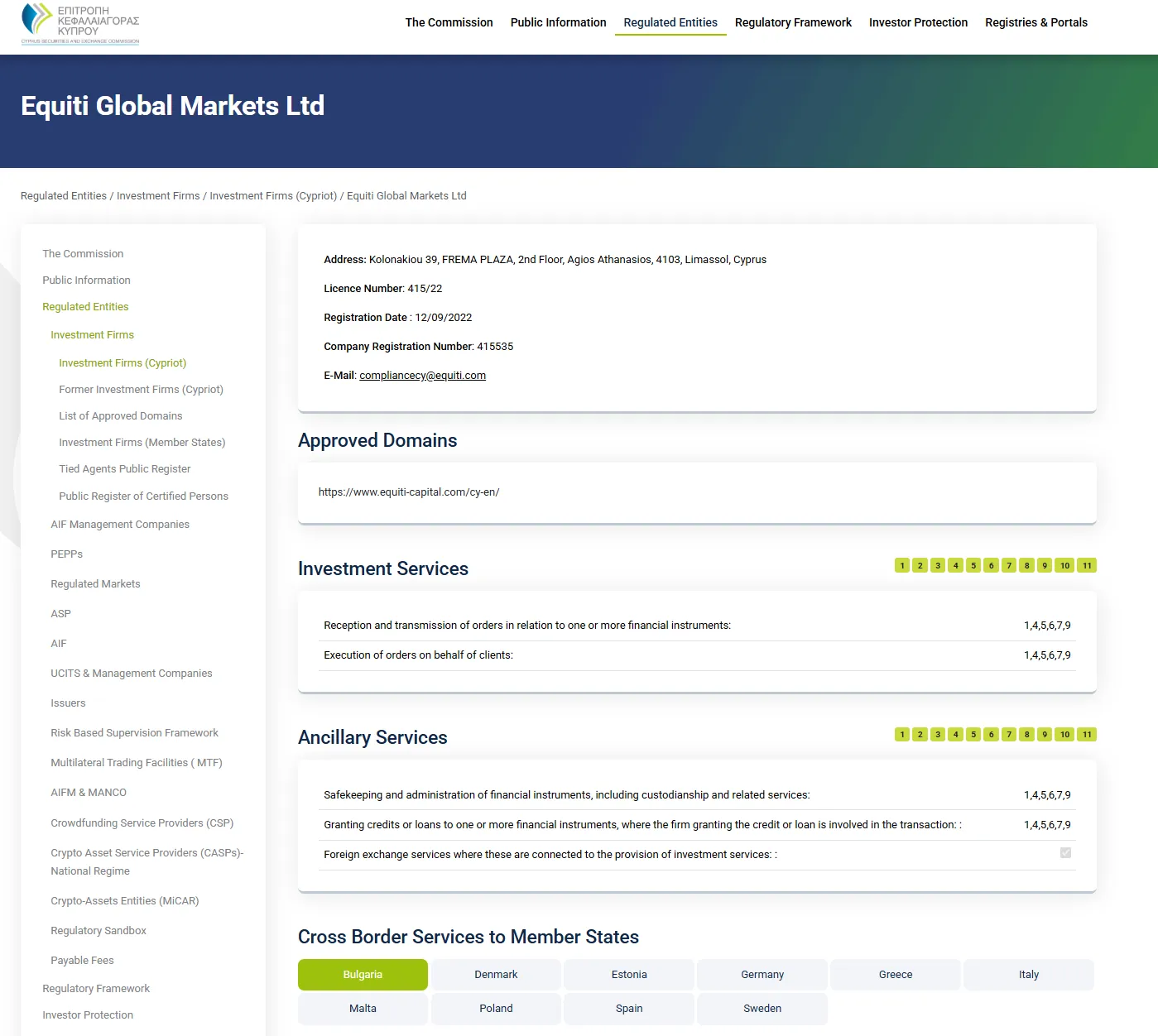Open AIF Management Companies sidebar link
Image resolution: width=1158 pixels, height=1036 pixels.
120,525
